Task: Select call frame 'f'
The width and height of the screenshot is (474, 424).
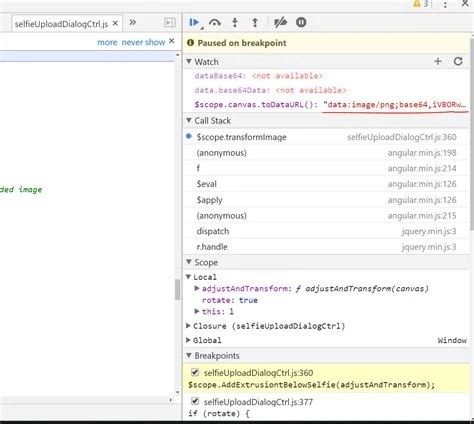Action: pos(326,168)
